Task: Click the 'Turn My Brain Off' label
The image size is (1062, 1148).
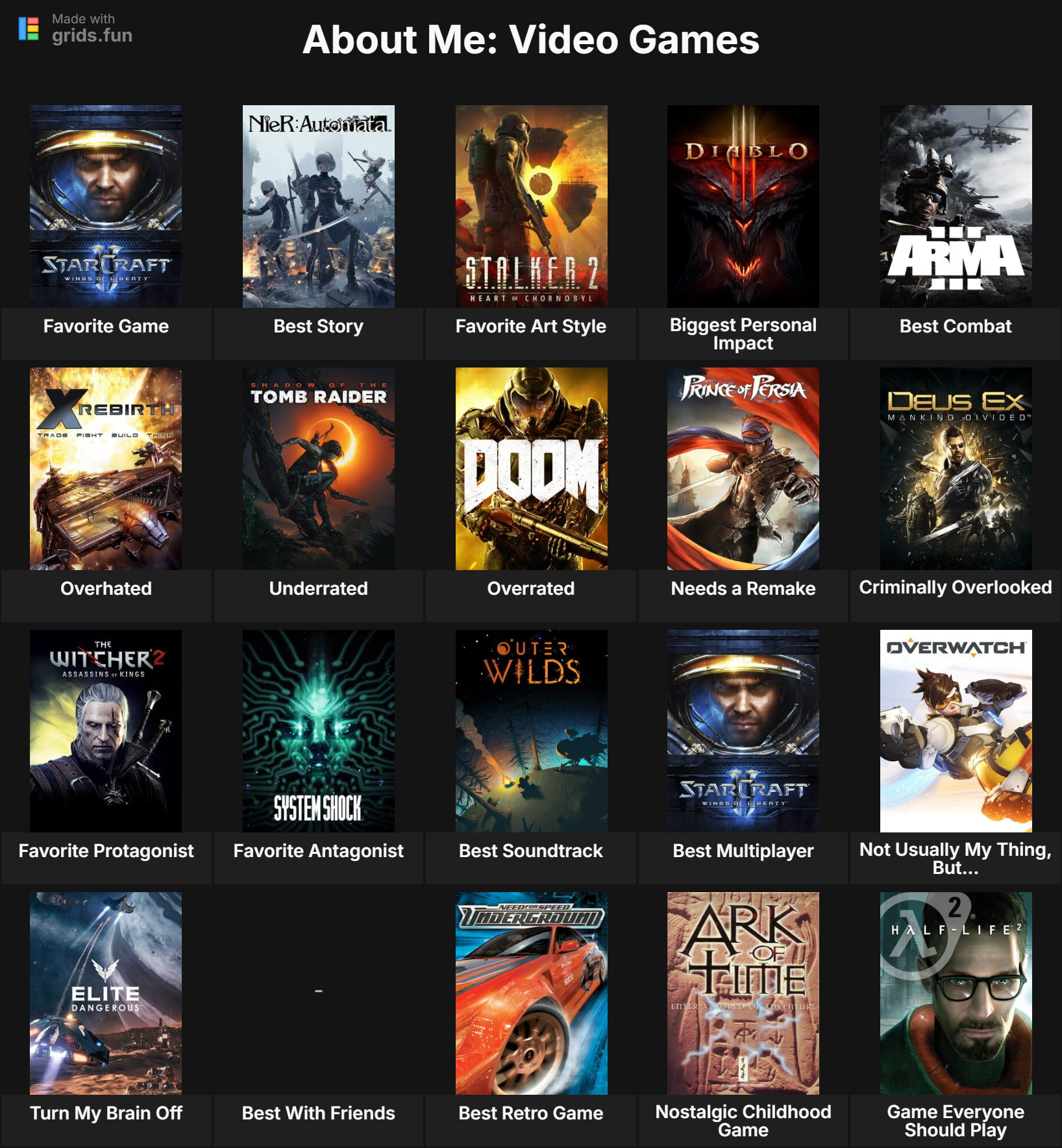Action: (106, 1113)
